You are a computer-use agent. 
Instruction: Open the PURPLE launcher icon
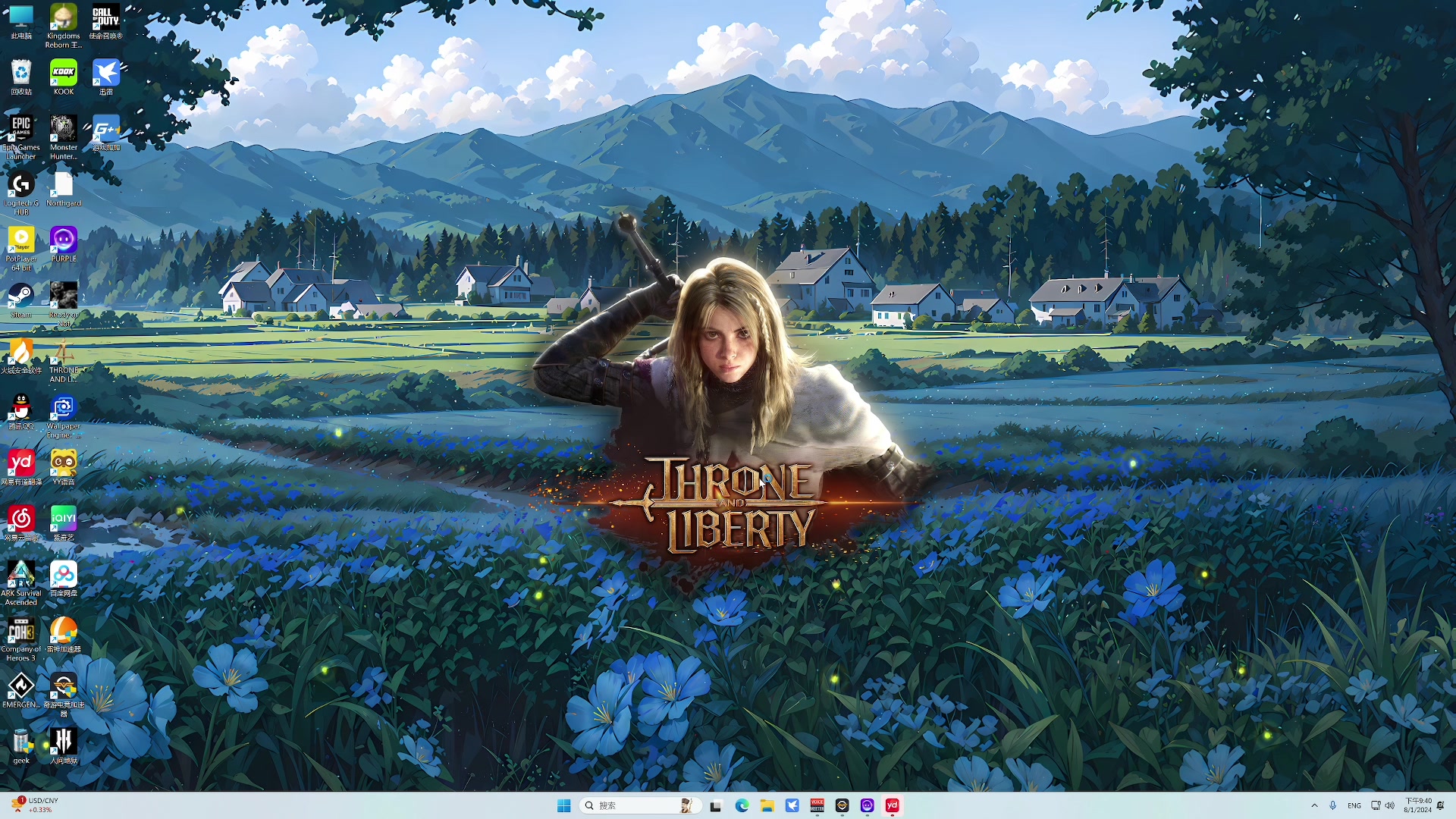[64, 241]
